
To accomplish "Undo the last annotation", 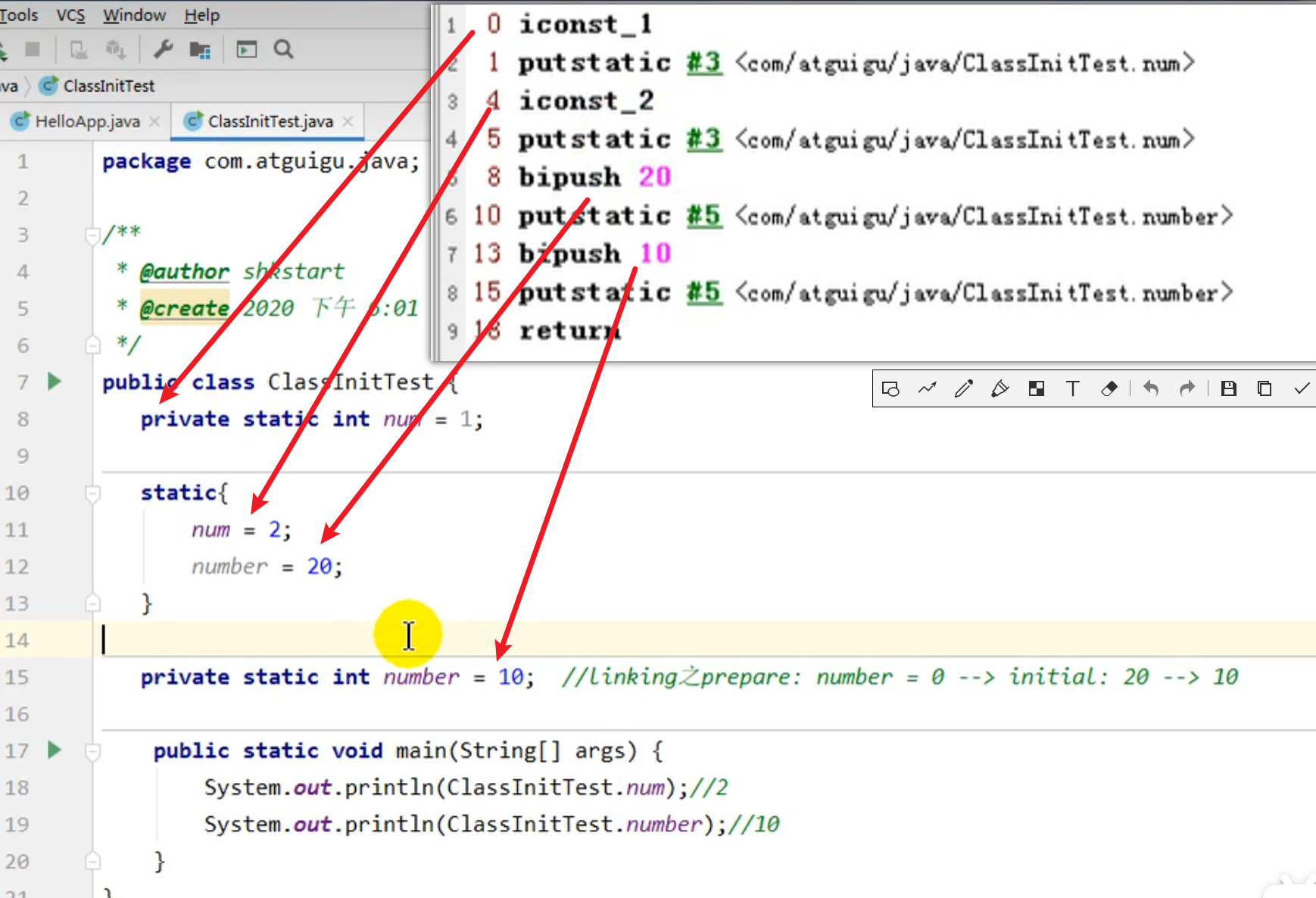I will tap(1151, 389).
